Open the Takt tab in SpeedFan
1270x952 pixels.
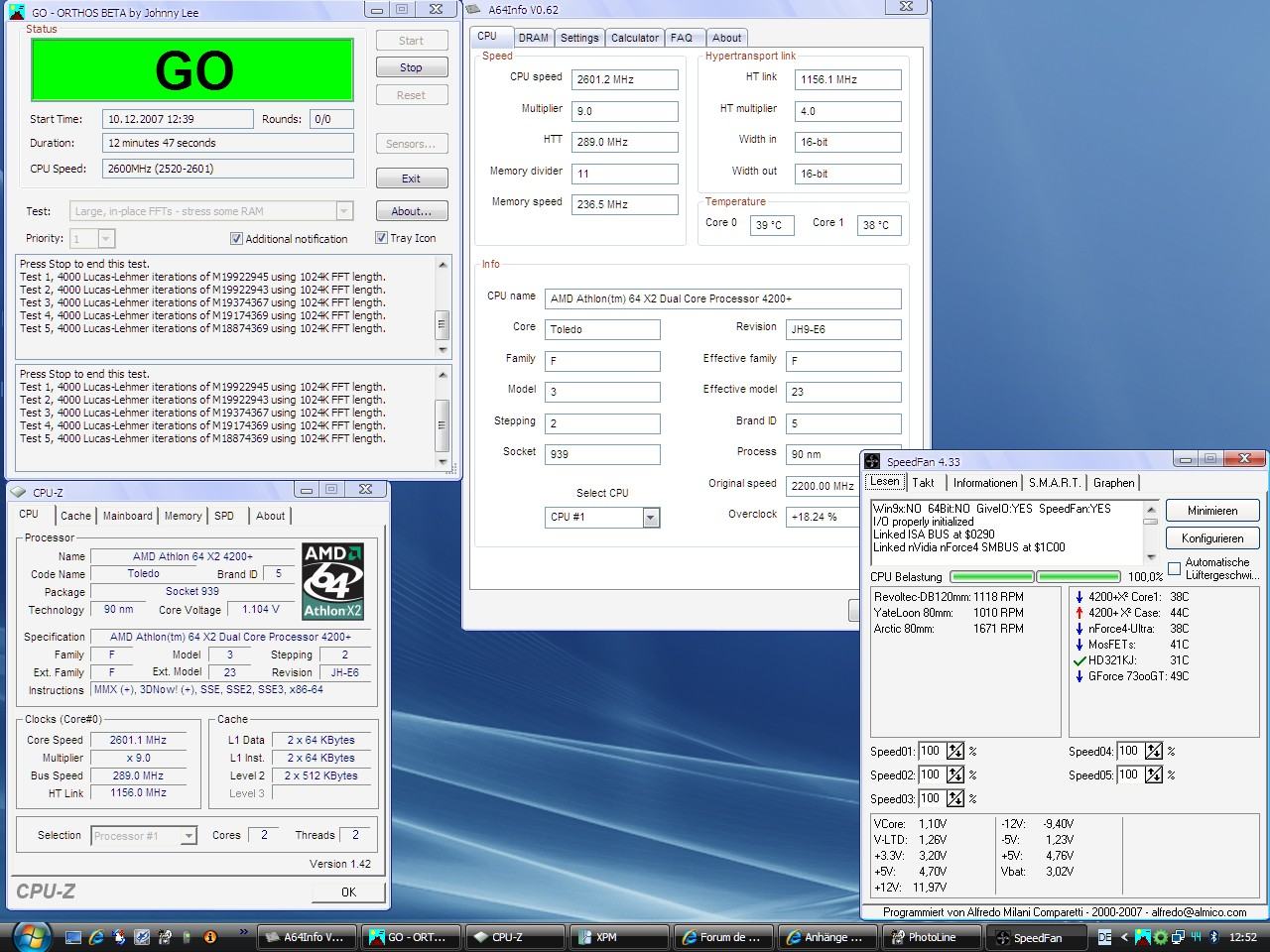point(923,483)
